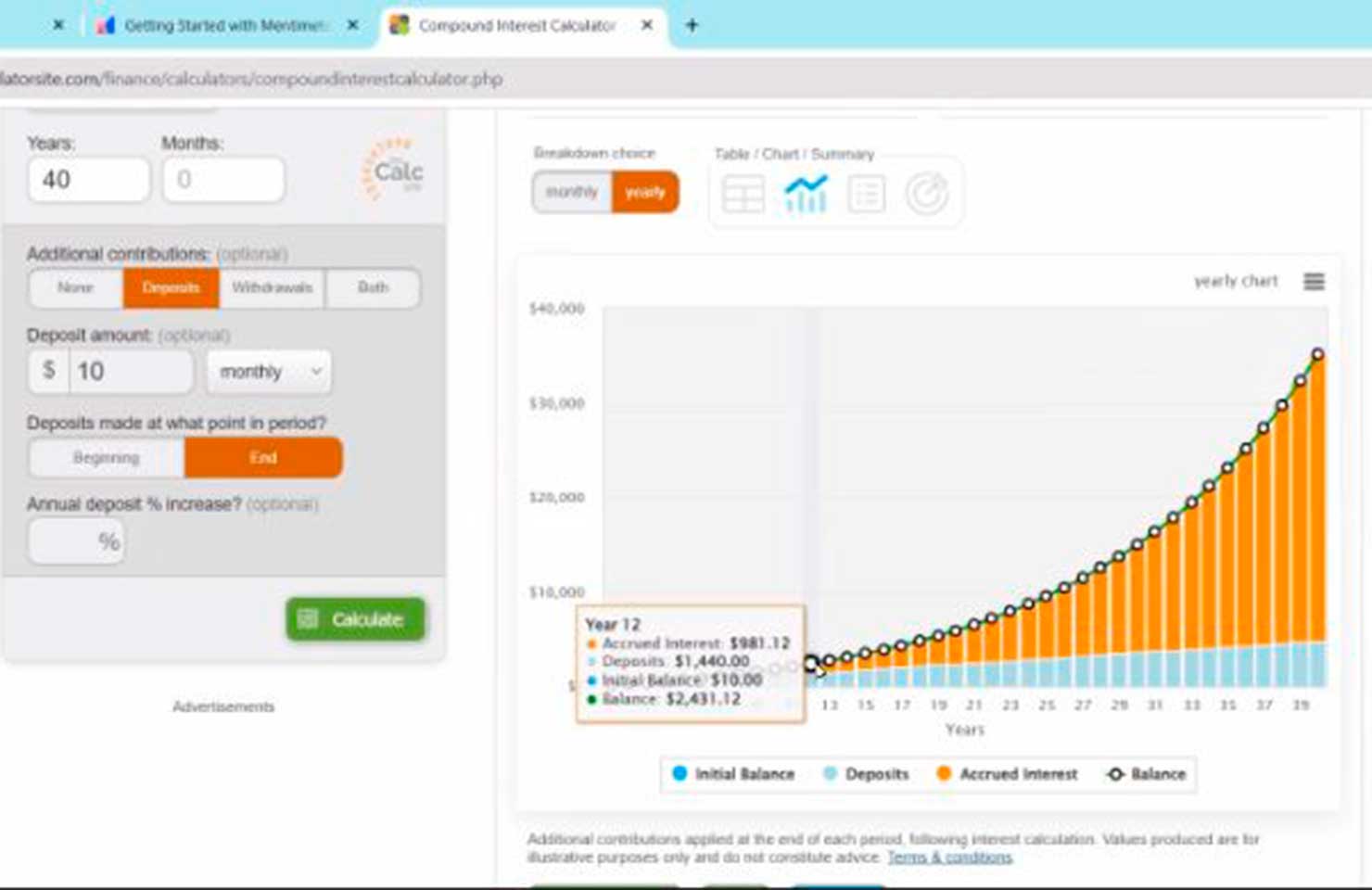Set deposits timing to Beginning
The image size is (1372, 890).
click(x=107, y=458)
